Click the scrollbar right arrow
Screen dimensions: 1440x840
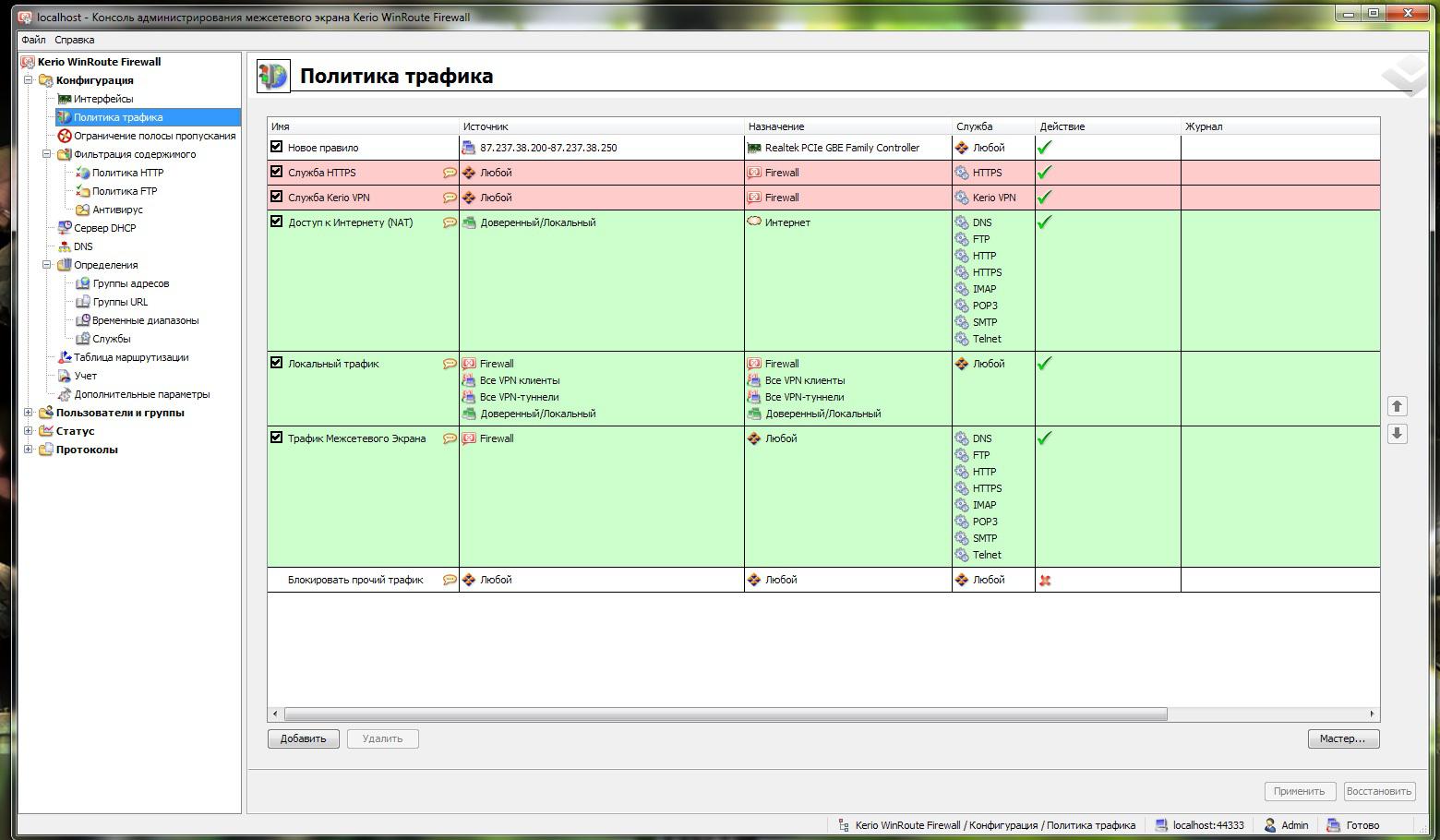[x=1373, y=714]
